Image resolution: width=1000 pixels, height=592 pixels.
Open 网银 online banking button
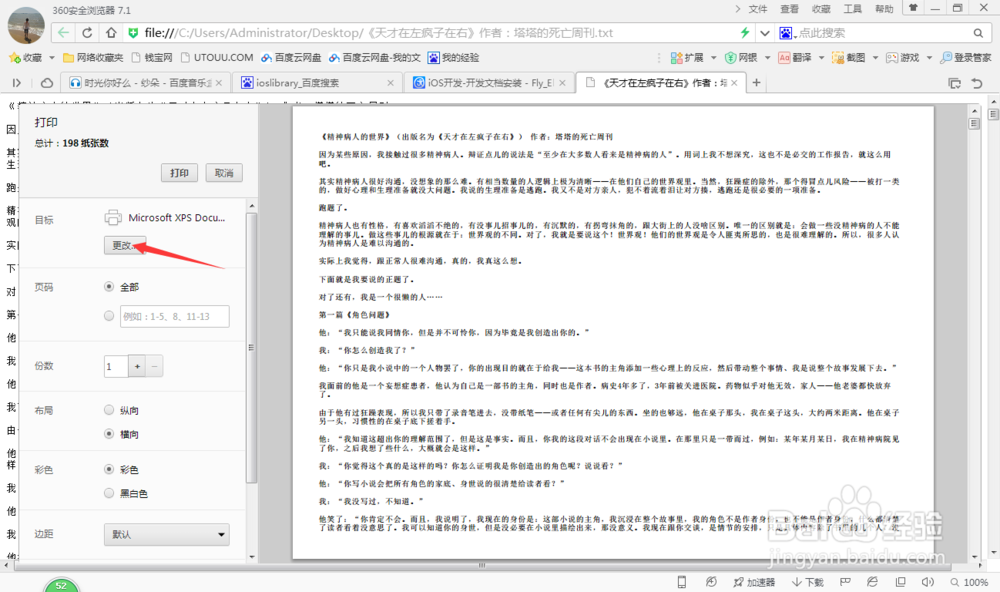click(741, 57)
